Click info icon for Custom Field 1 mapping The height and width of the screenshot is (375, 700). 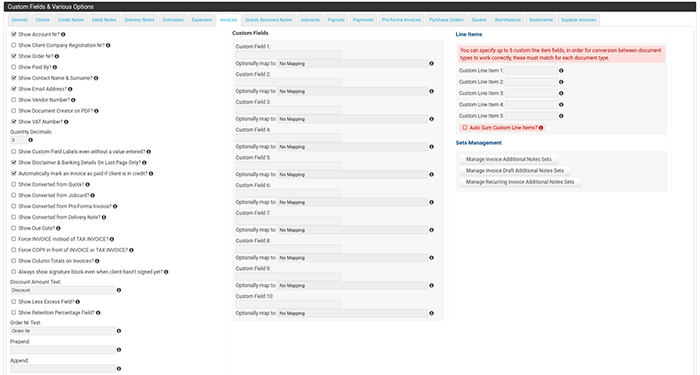point(431,64)
